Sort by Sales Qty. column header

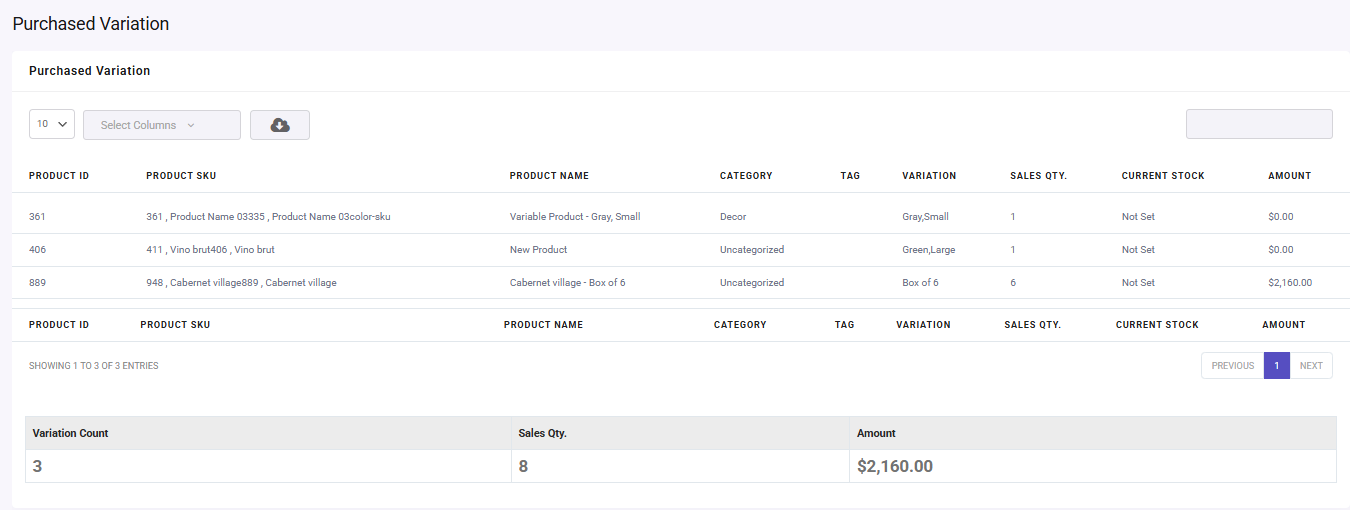pos(1038,176)
